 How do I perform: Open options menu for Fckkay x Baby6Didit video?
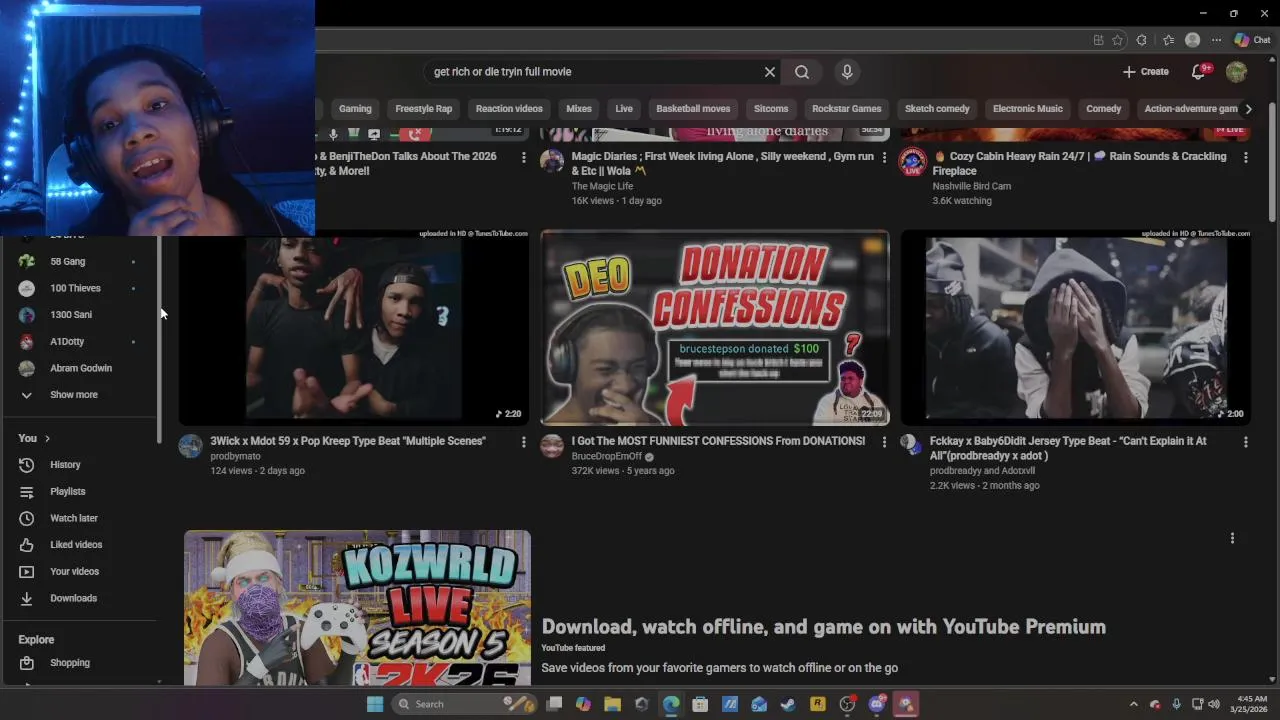1245,442
